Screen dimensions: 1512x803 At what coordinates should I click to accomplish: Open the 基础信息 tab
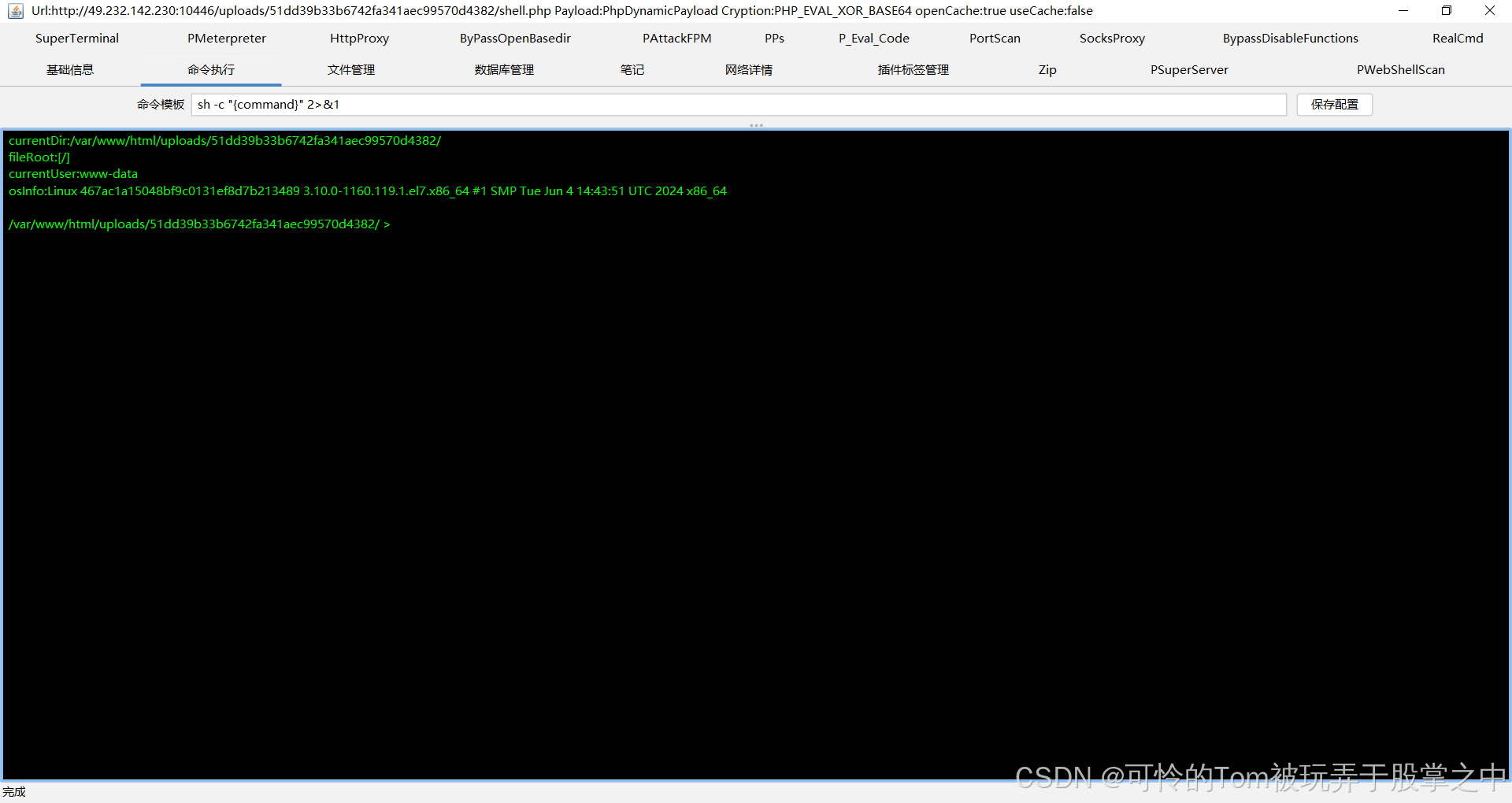pos(69,69)
